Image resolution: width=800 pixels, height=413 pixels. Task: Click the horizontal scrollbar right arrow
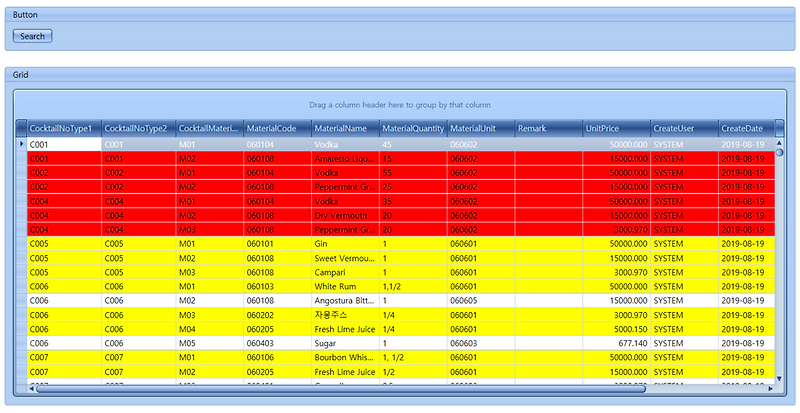[x=770, y=389]
